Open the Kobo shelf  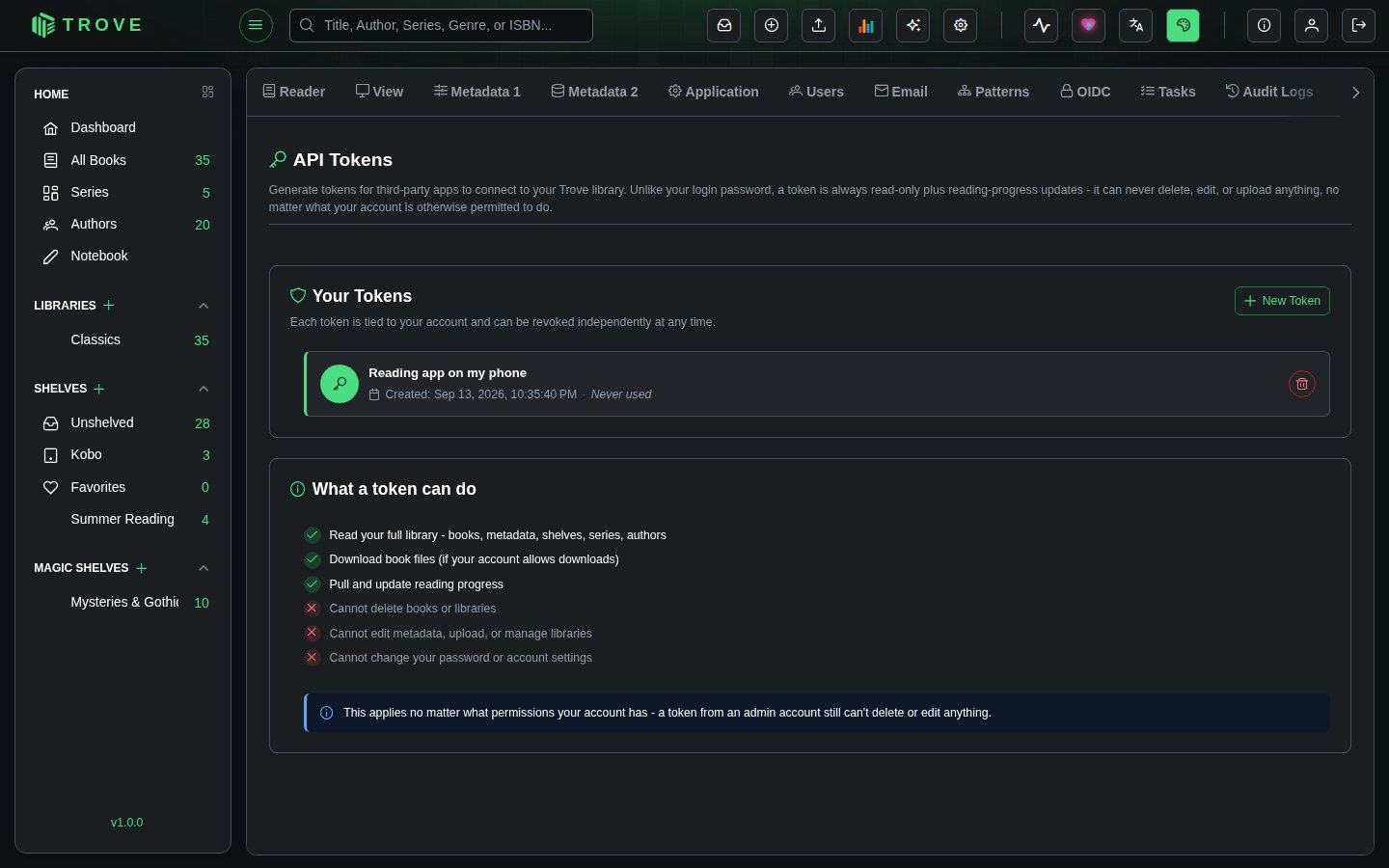coord(123,454)
